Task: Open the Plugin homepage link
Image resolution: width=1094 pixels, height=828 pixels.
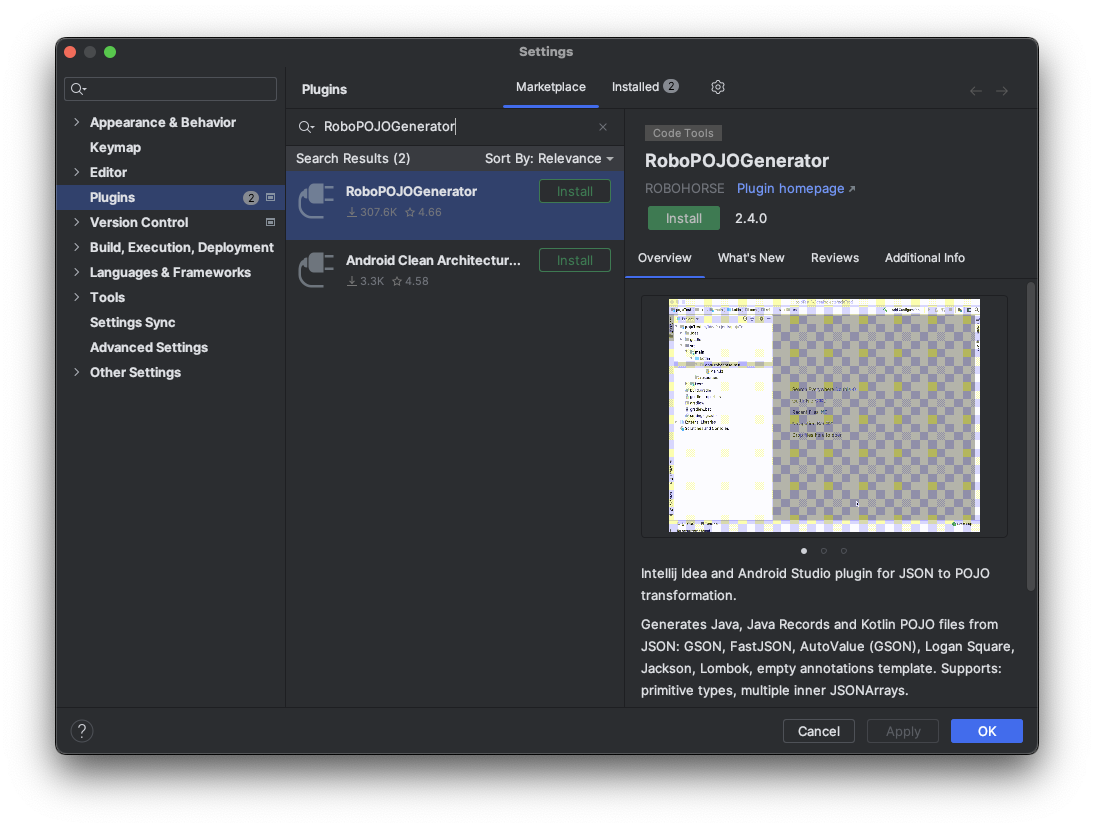Action: click(x=795, y=189)
